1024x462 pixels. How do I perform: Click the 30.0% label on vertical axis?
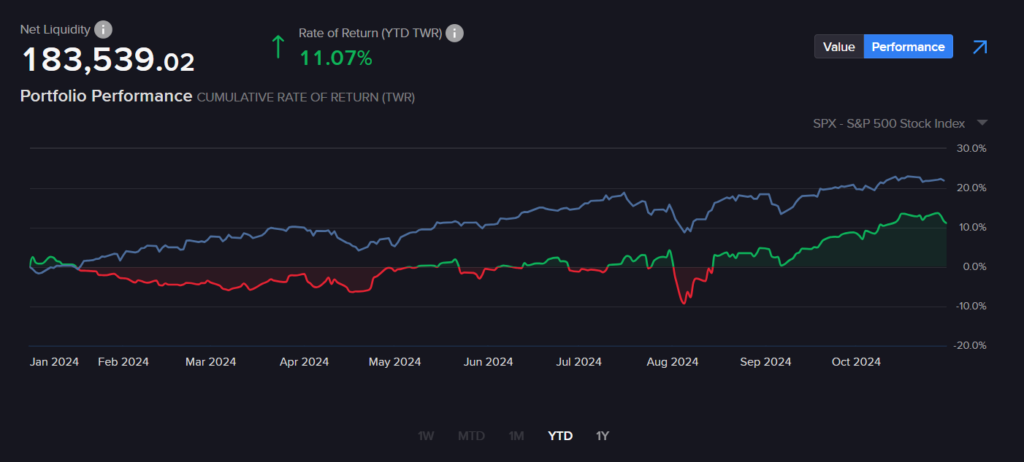coord(972,148)
